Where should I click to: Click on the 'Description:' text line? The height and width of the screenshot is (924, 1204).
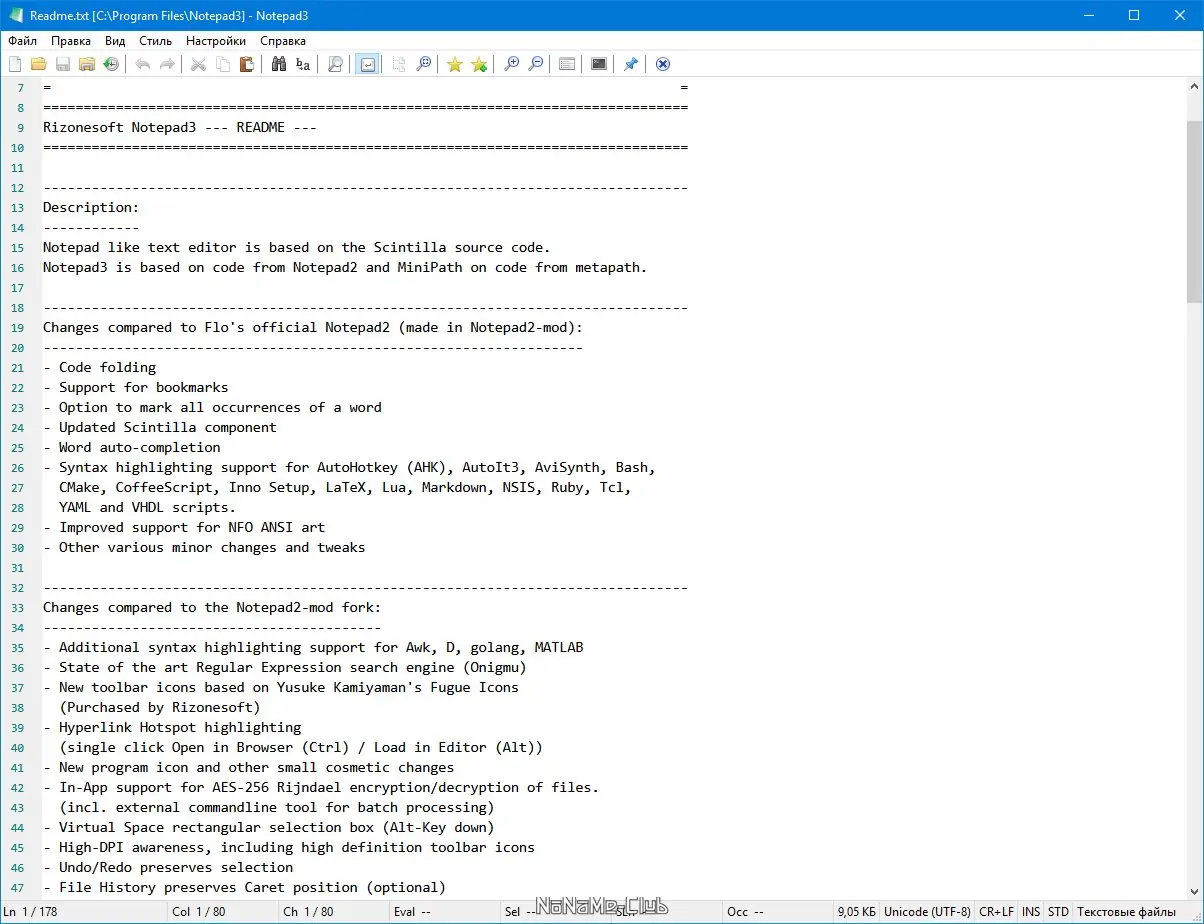point(91,207)
